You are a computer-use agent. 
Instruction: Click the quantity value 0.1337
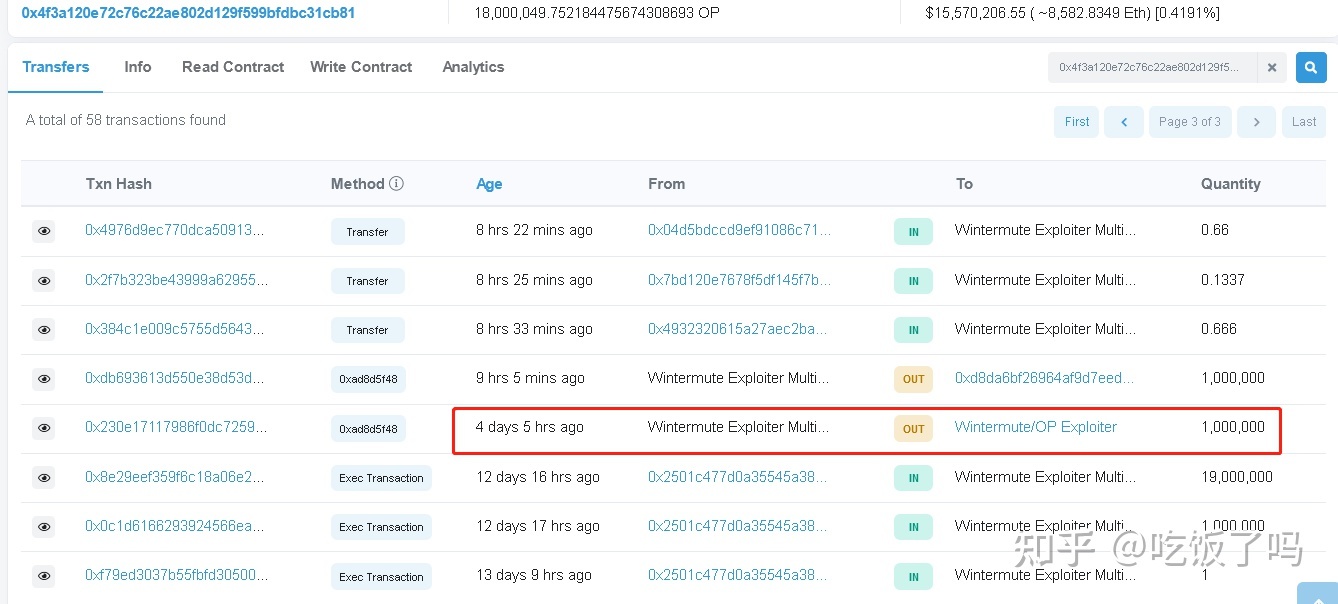1223,280
